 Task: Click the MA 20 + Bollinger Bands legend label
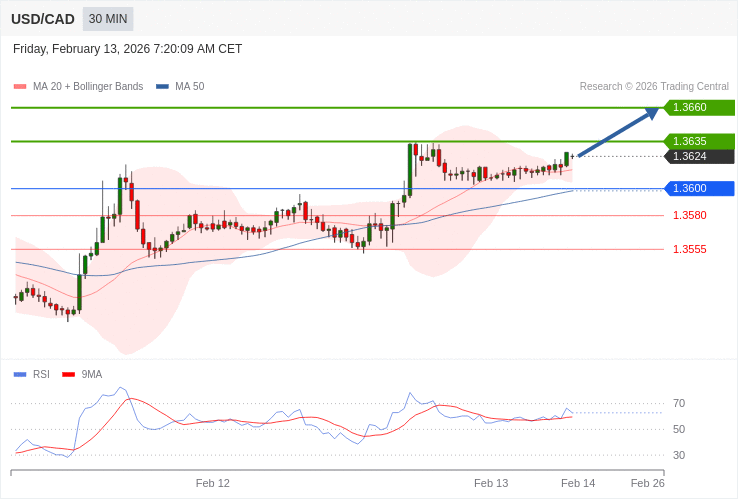pyautogui.click(x=88, y=87)
